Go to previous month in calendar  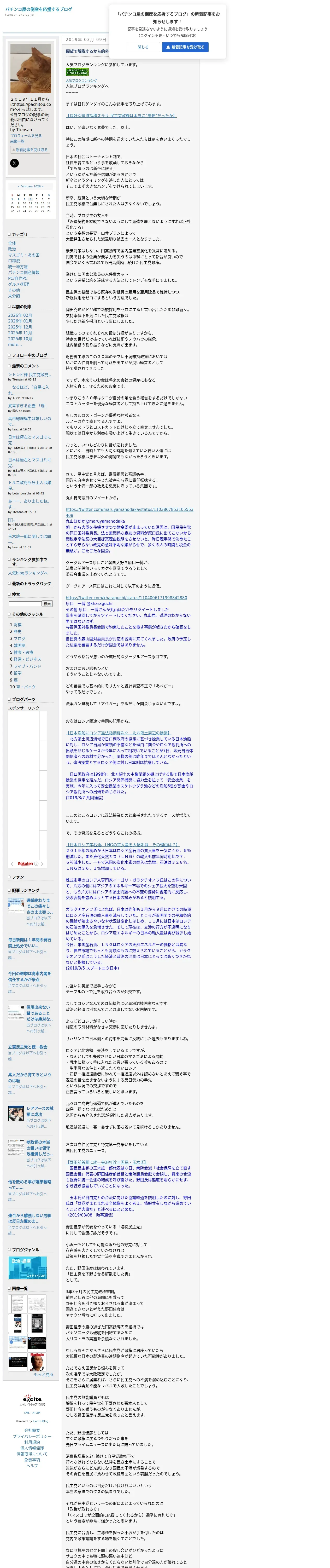[18, 186]
